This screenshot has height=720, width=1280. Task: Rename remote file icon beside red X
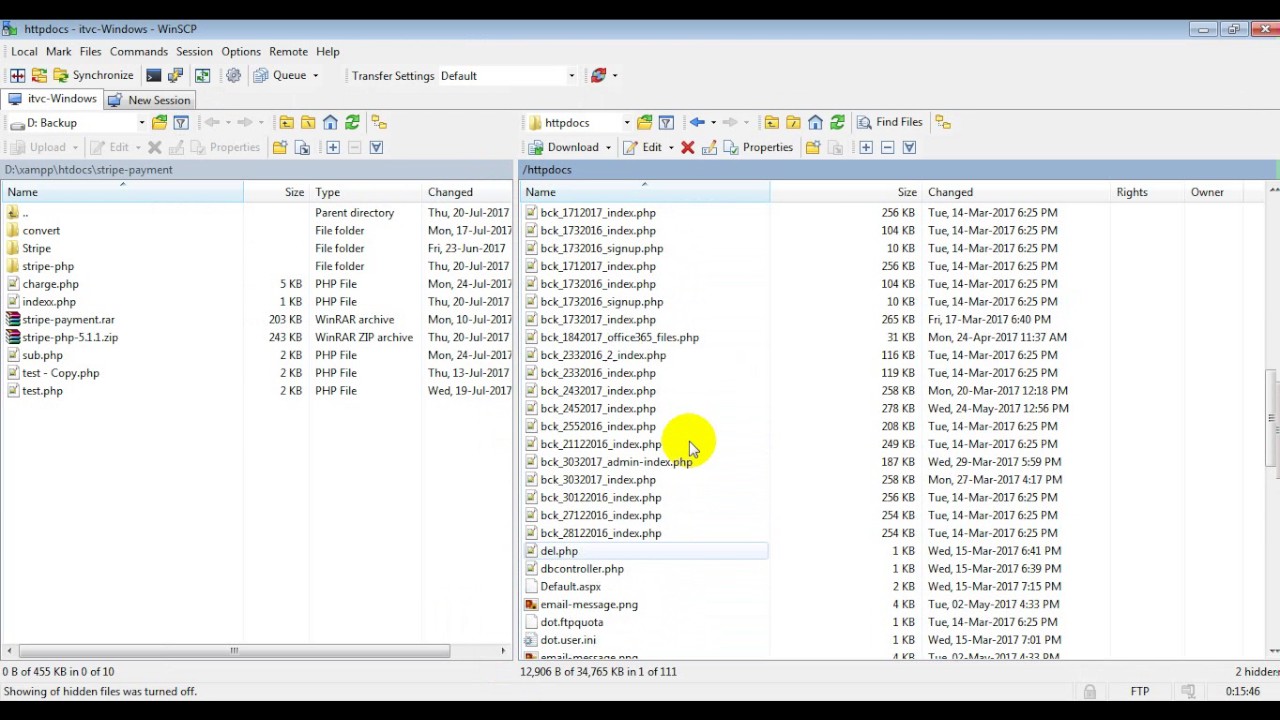coord(709,147)
